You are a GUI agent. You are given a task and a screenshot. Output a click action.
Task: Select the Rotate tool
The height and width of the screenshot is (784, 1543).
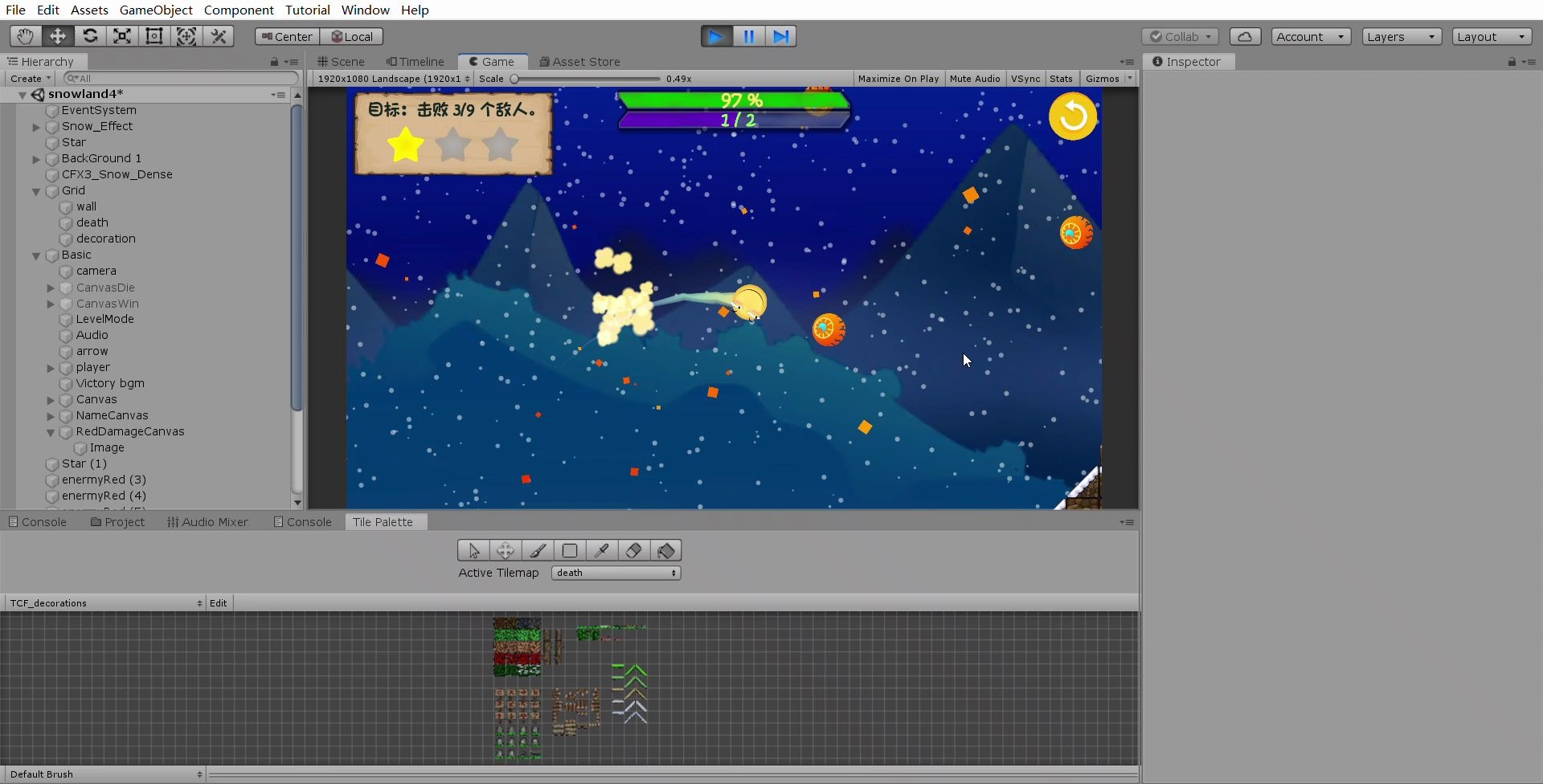click(x=90, y=36)
